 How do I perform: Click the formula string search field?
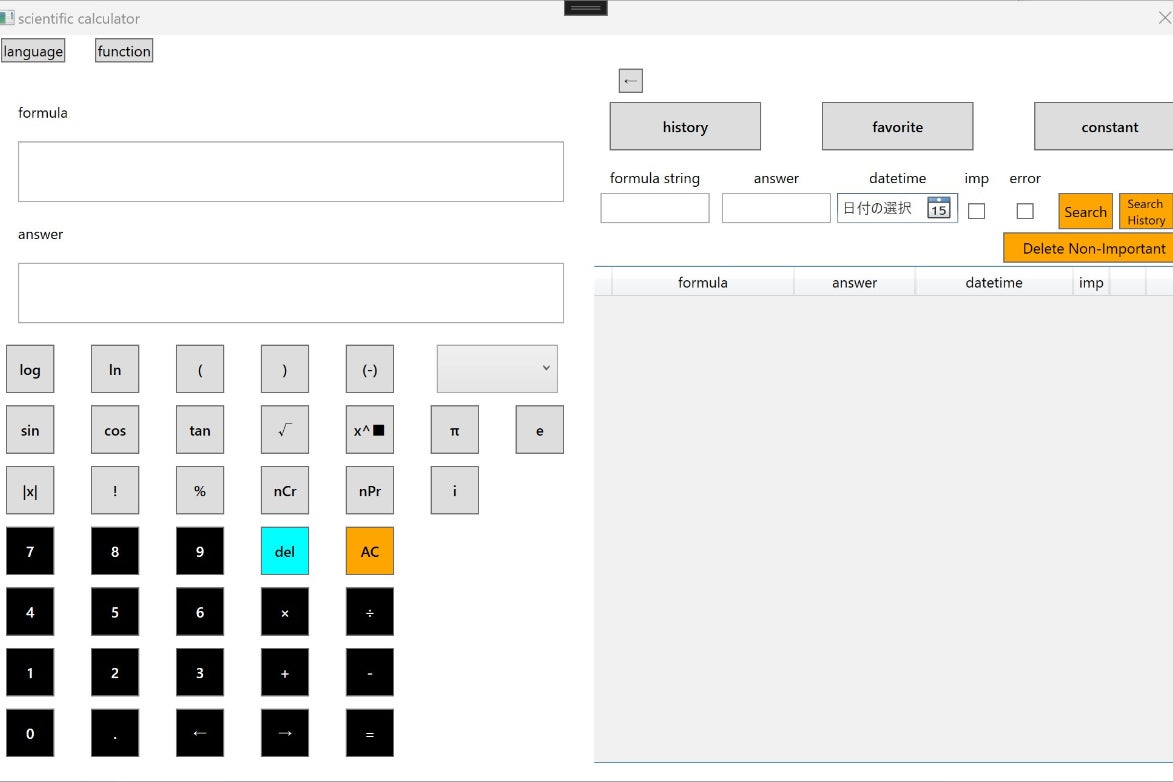pyautogui.click(x=655, y=208)
